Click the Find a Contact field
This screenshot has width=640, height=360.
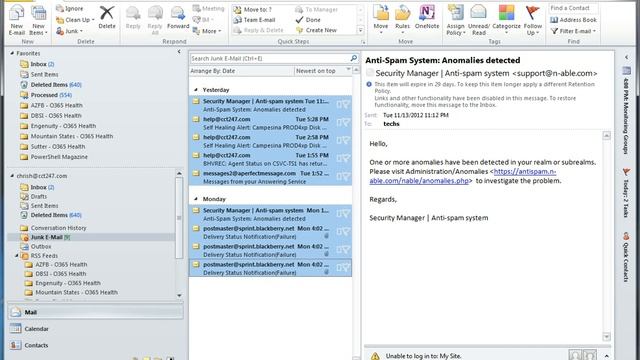pyautogui.click(x=573, y=8)
